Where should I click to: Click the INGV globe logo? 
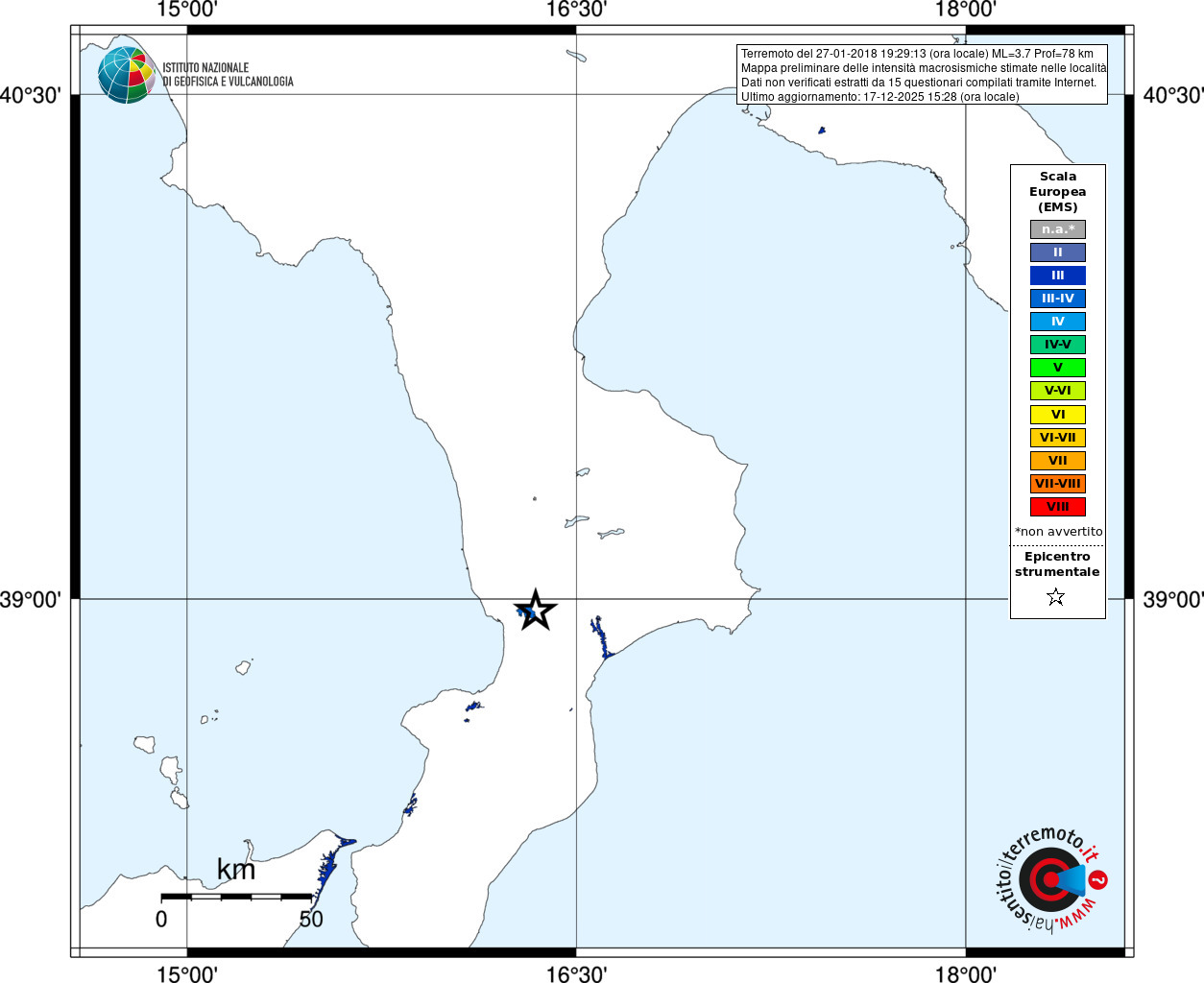pyautogui.click(x=127, y=75)
